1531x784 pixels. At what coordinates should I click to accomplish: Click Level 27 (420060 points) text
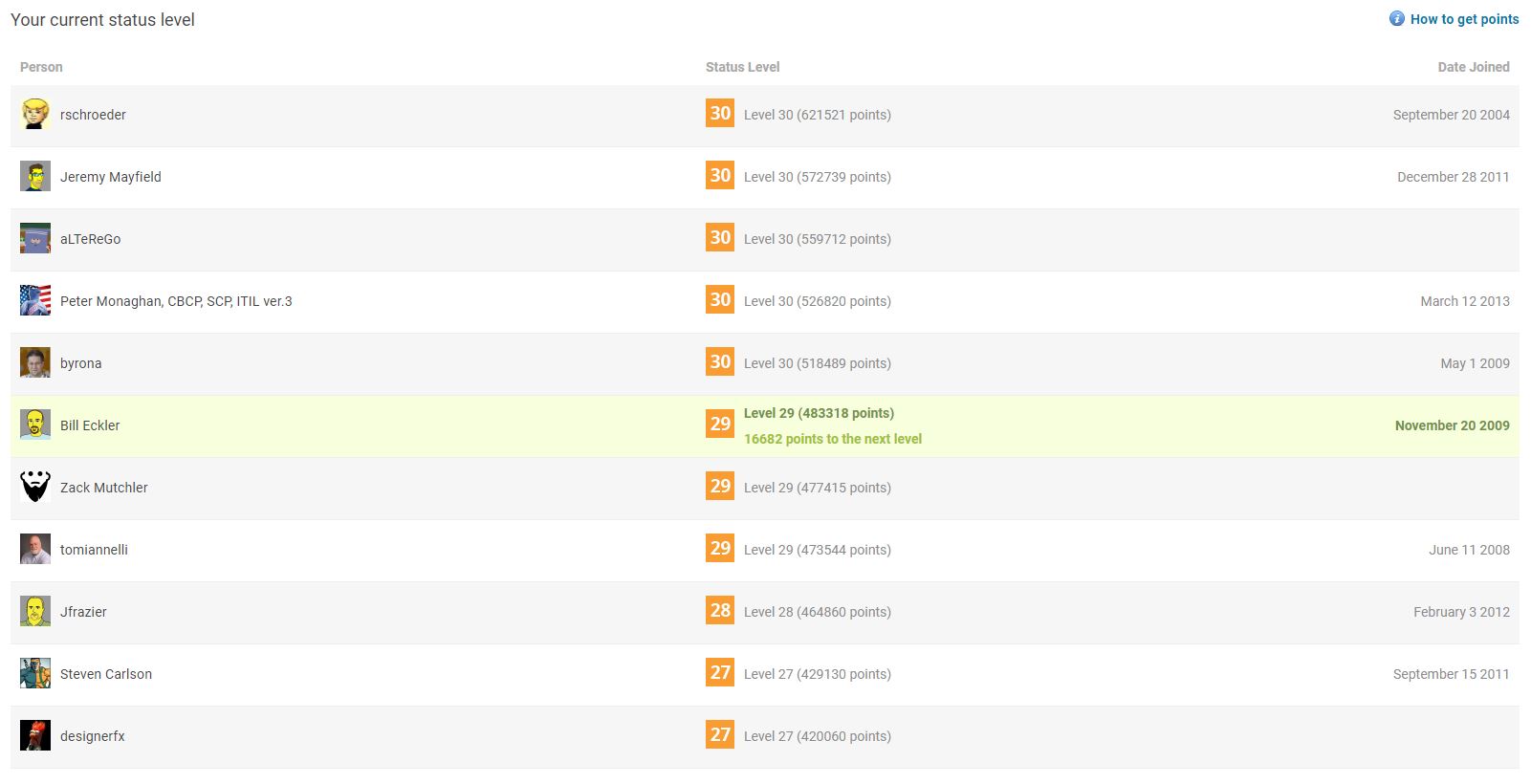(x=818, y=736)
